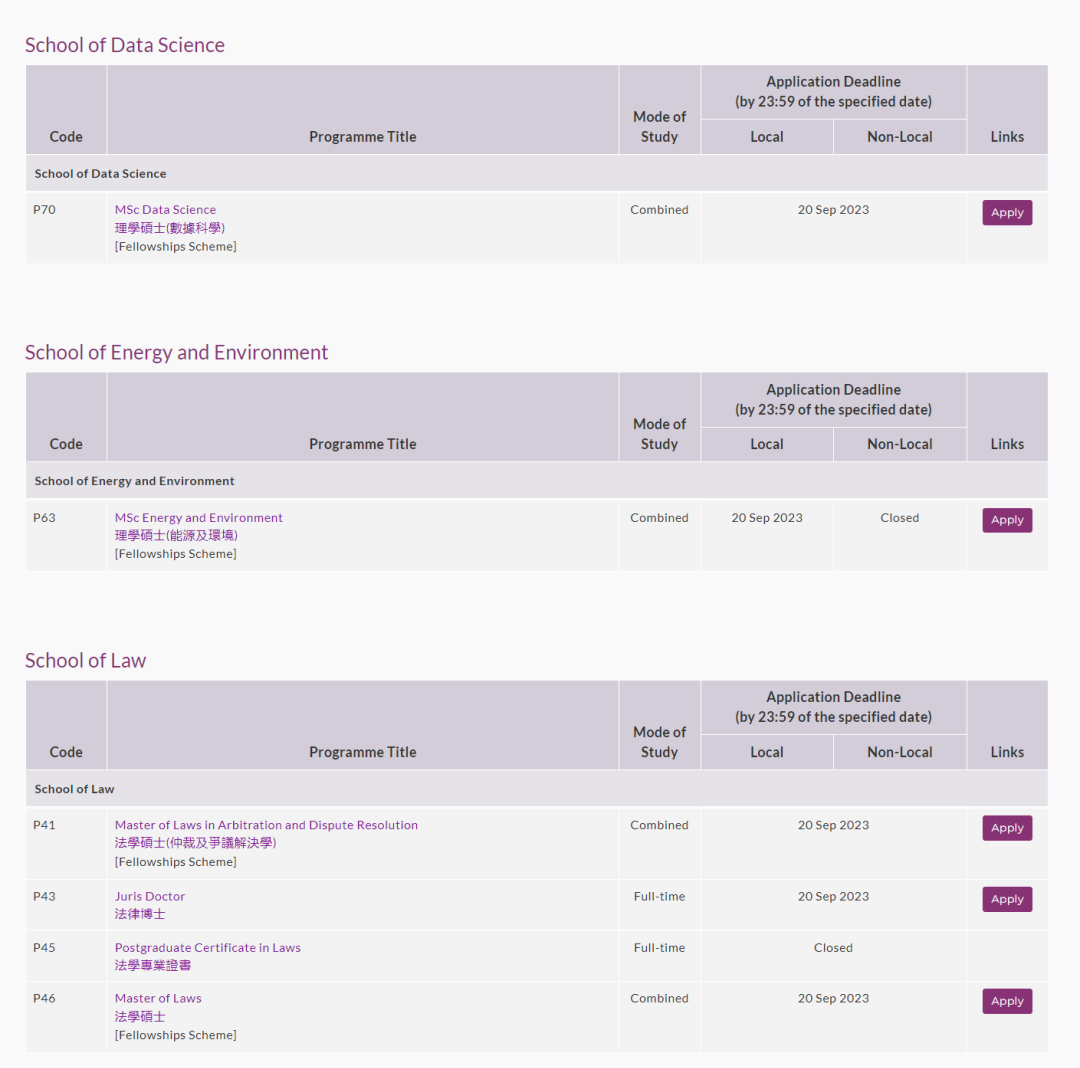Open Master of Laws in Arbitration link

click(266, 825)
